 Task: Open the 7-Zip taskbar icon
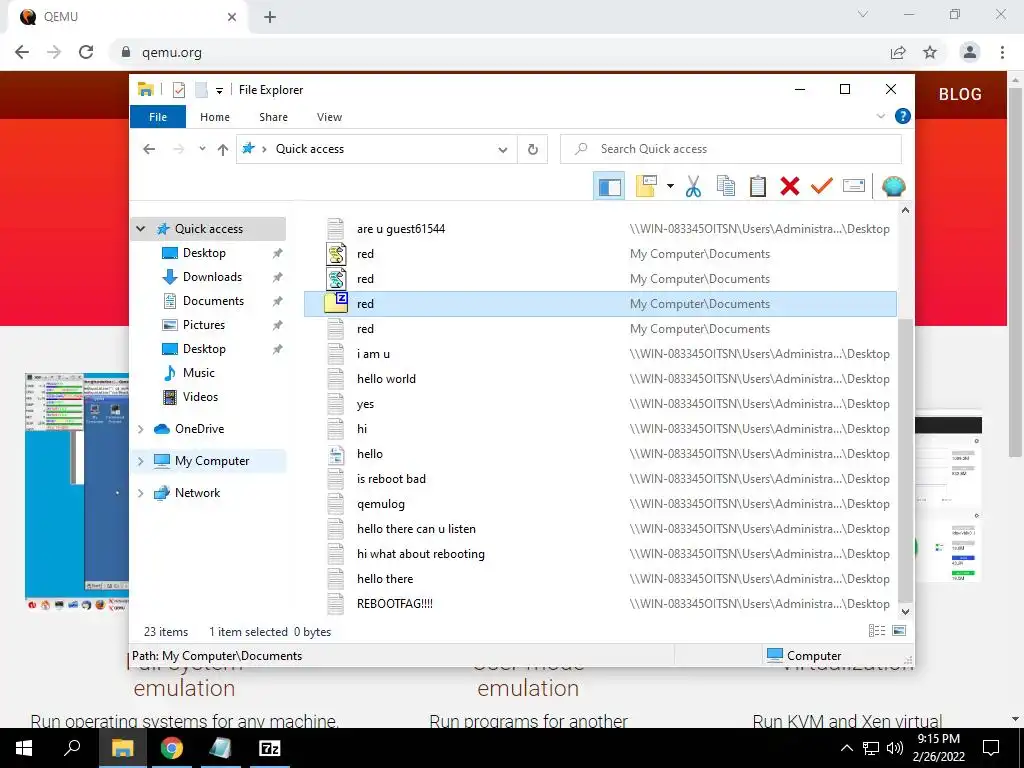click(269, 748)
